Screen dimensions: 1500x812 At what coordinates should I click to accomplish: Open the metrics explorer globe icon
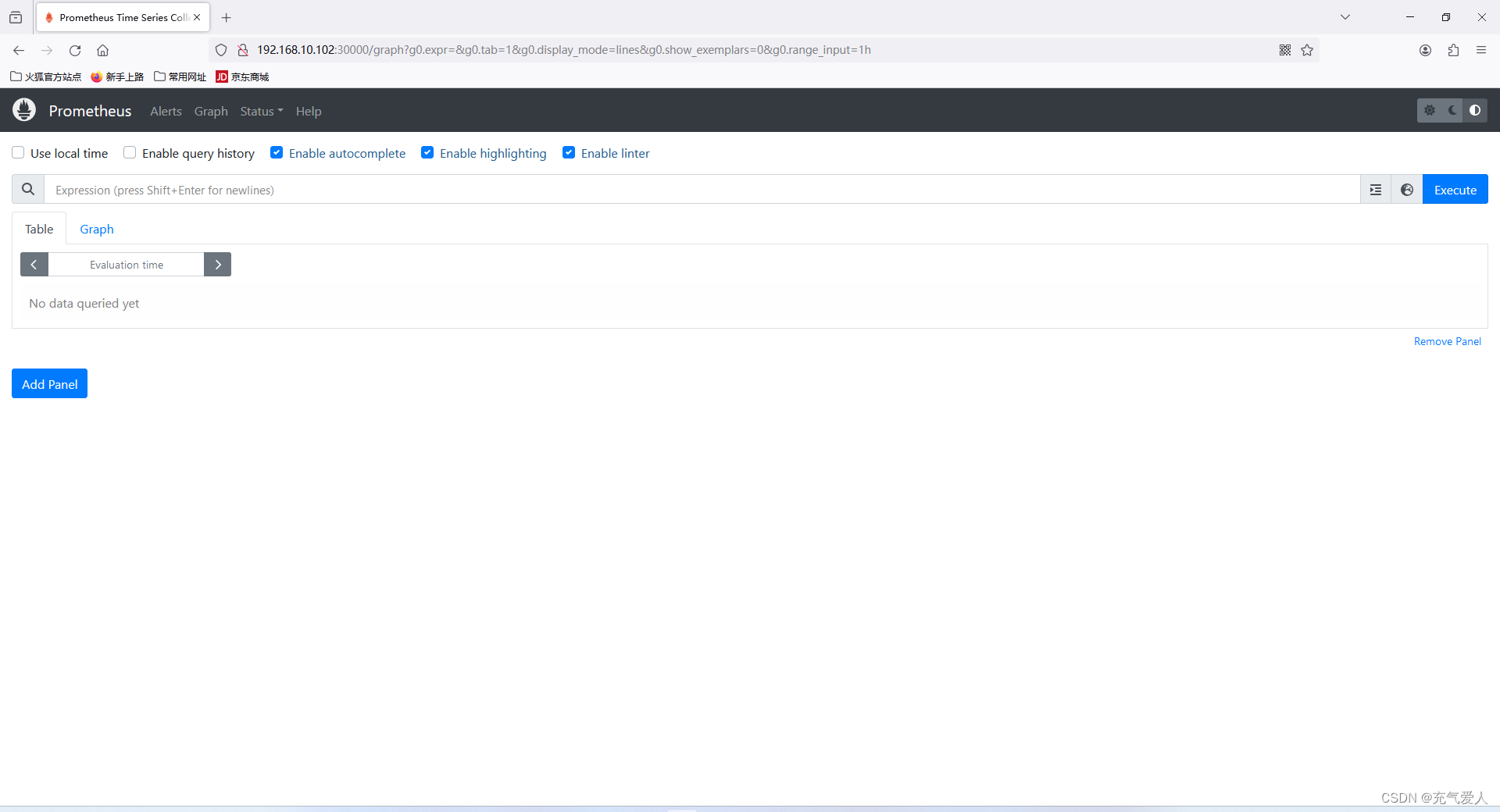coord(1407,190)
